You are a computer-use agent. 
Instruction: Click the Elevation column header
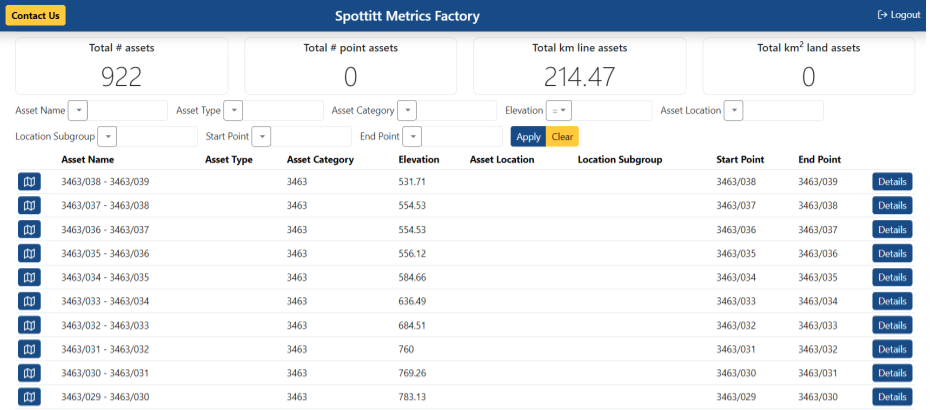click(419, 159)
